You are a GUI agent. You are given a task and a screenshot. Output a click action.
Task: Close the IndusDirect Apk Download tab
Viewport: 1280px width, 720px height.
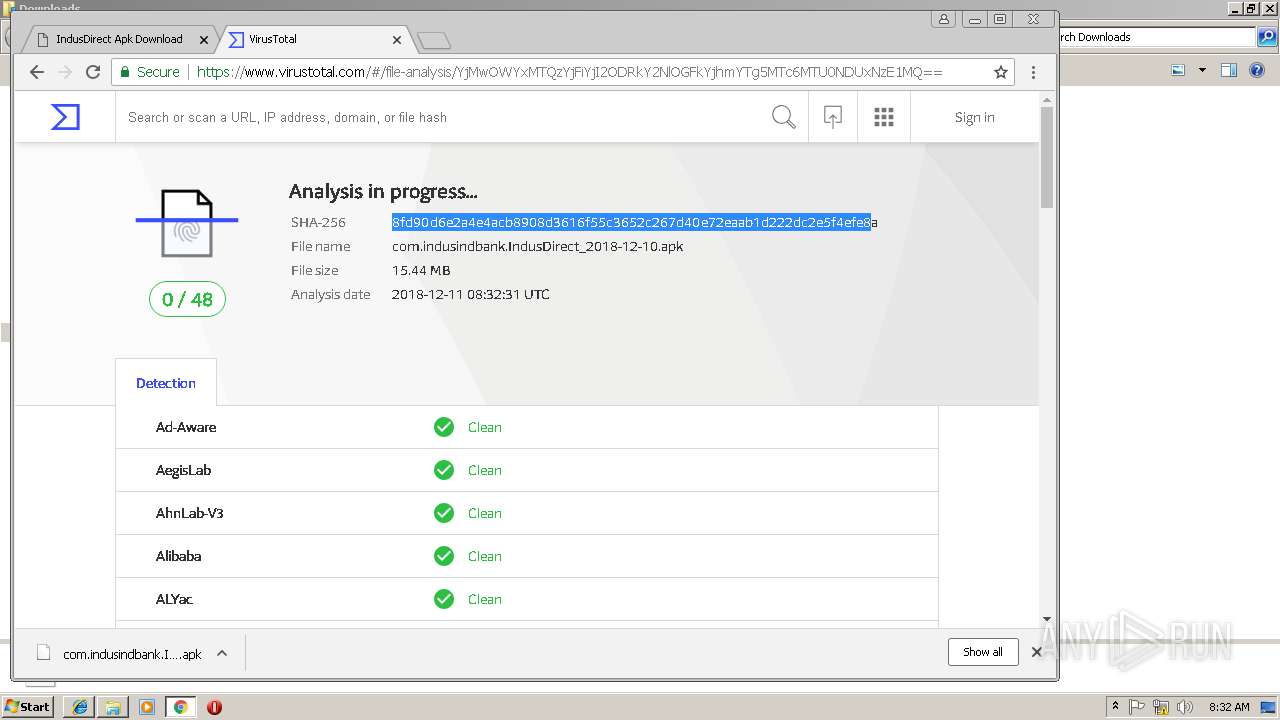(x=204, y=40)
